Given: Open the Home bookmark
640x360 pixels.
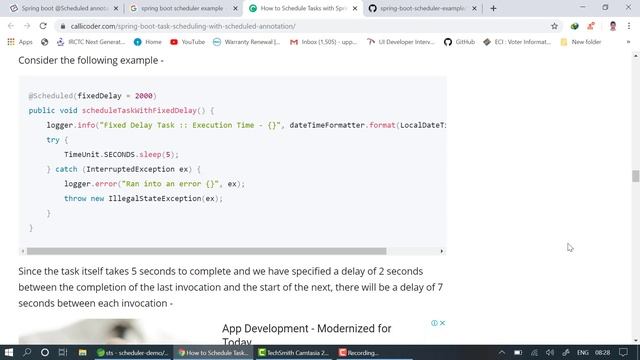Looking at the screenshot, I should 148,42.
